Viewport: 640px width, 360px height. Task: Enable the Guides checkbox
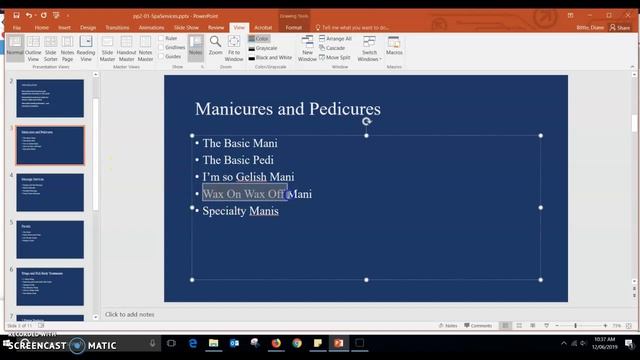point(161,56)
